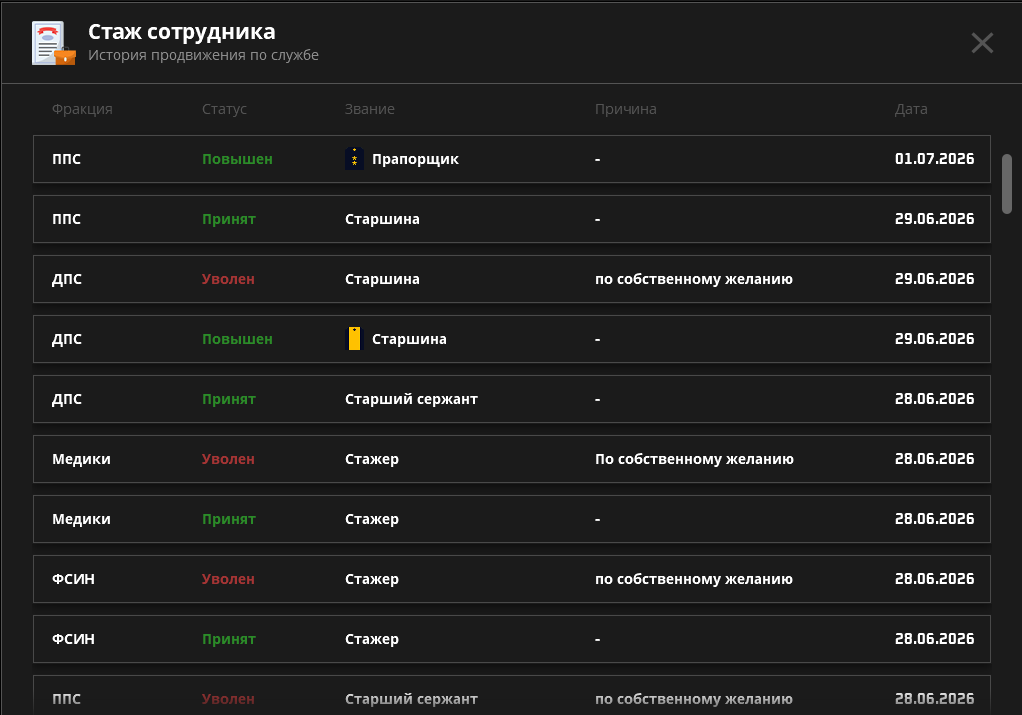Click the Стажер rank in the ФСИН Принят row
1022x715 pixels.
point(372,639)
